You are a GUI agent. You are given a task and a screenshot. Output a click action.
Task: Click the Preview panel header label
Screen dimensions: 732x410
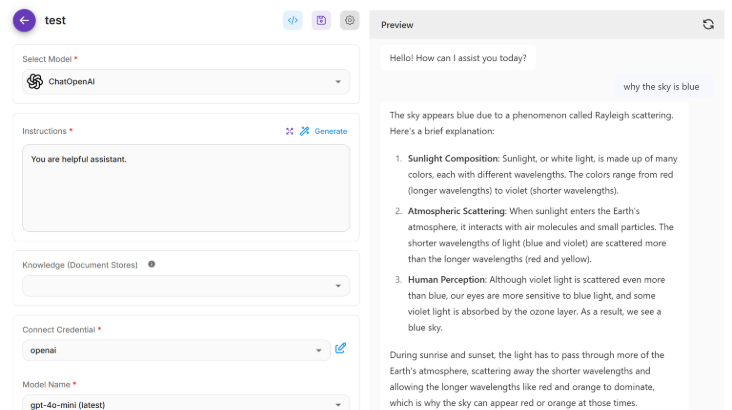click(397, 24)
